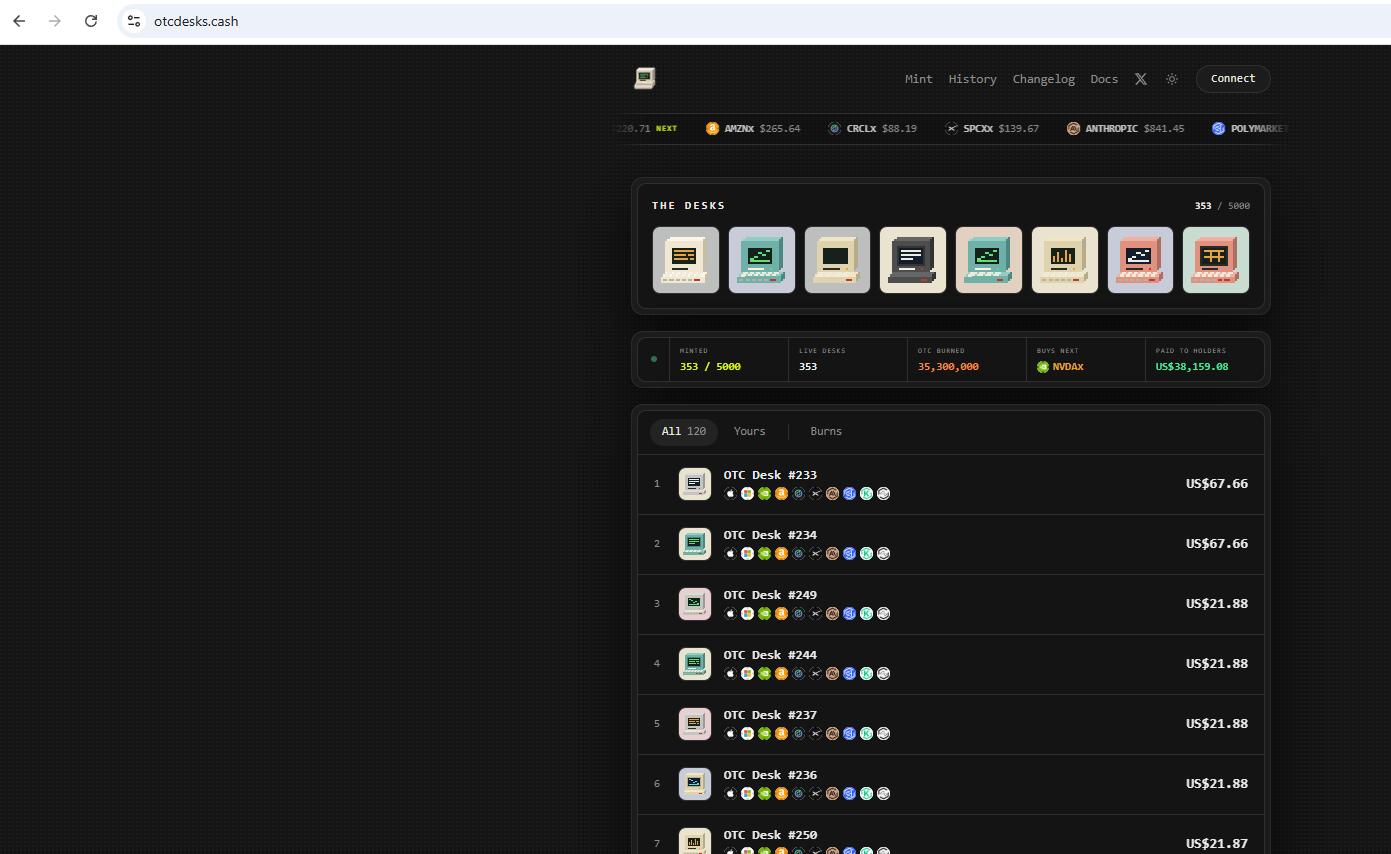
Task: Switch to the Burns tab
Action: click(x=826, y=431)
